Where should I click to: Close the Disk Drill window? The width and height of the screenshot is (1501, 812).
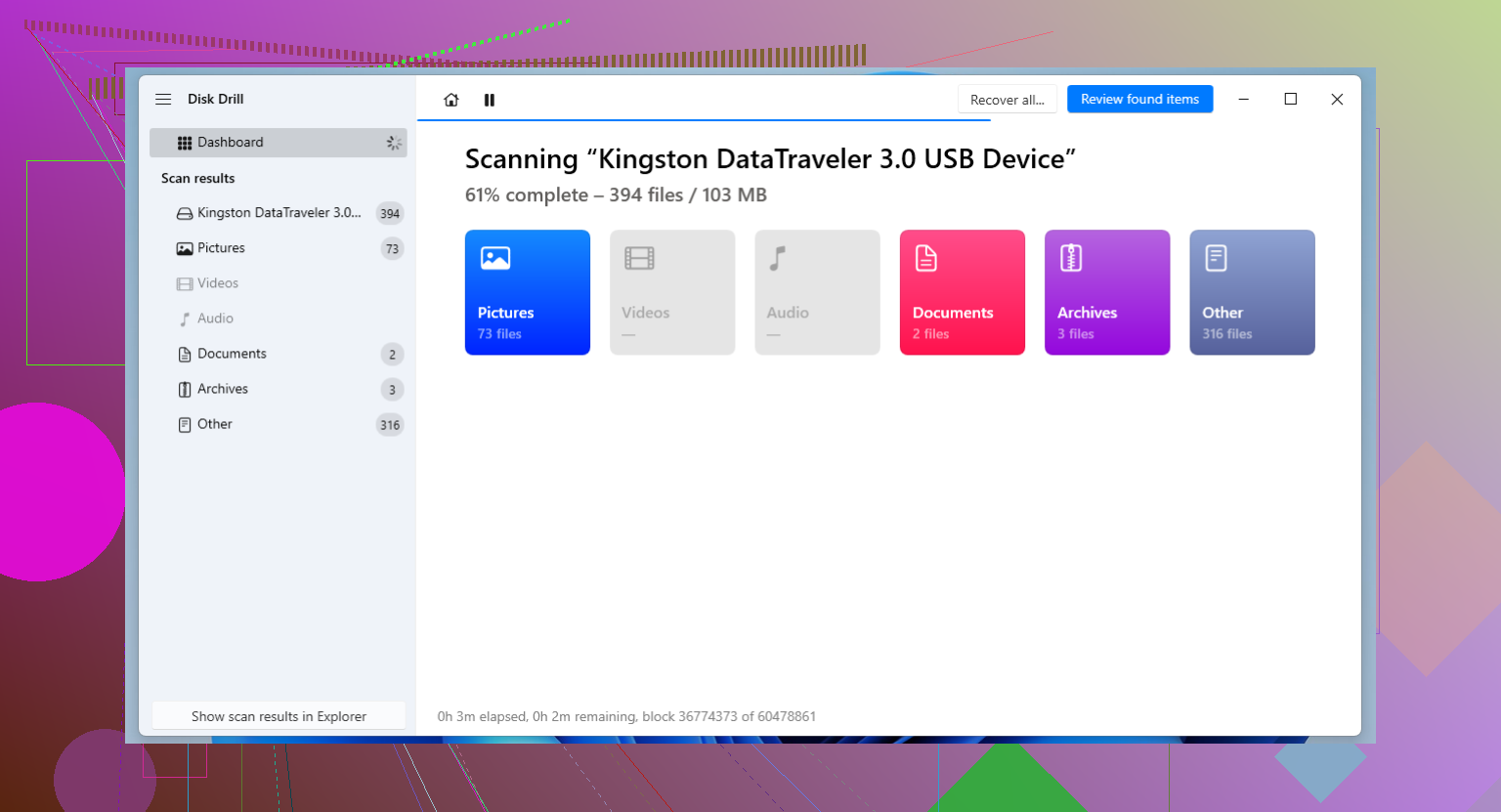(x=1337, y=100)
